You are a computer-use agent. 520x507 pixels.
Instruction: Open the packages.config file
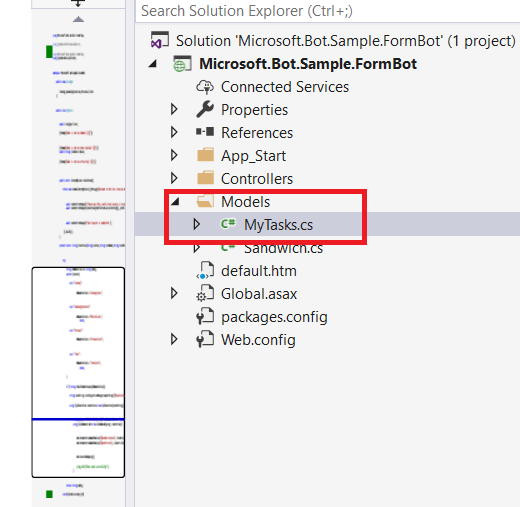point(274,317)
